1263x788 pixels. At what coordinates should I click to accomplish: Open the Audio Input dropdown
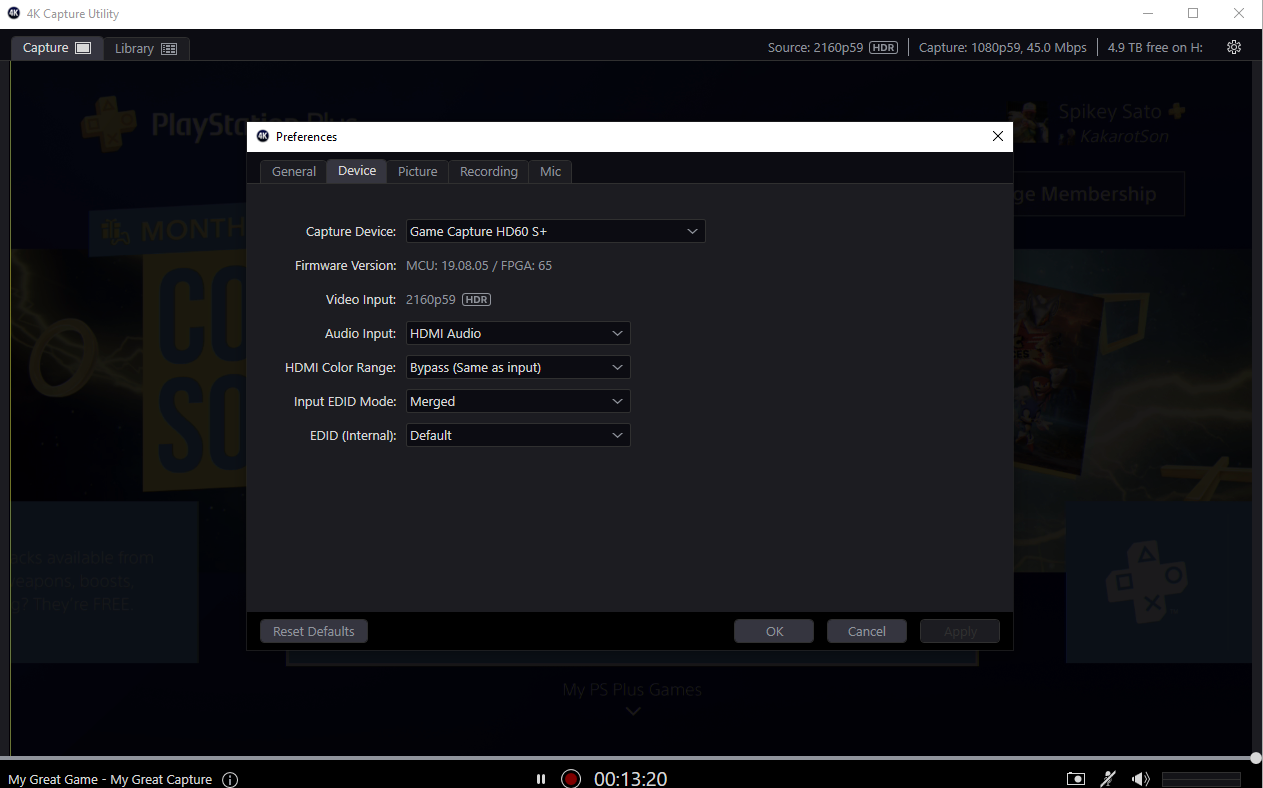click(x=518, y=333)
